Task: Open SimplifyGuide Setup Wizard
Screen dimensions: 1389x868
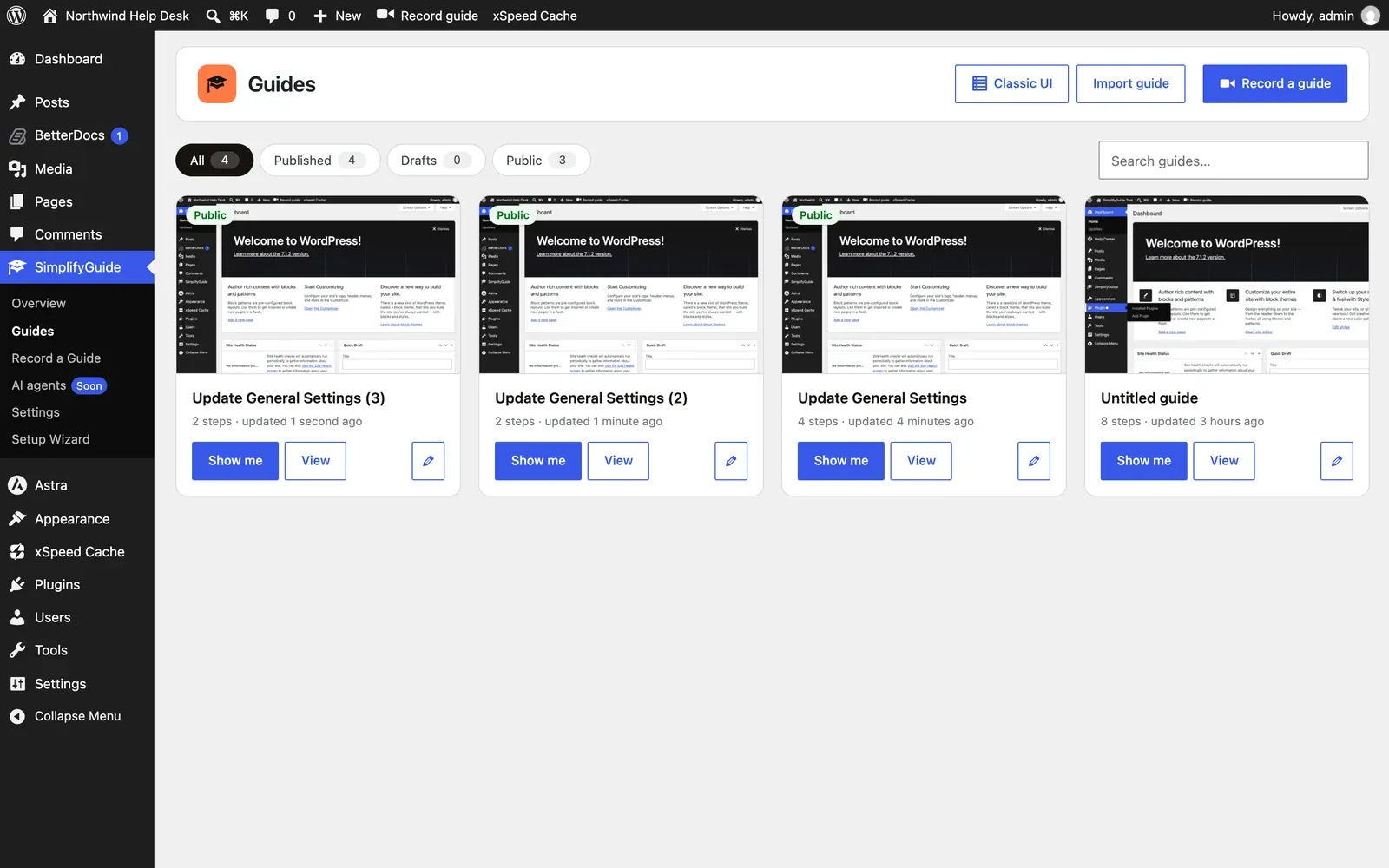Action: click(x=50, y=439)
